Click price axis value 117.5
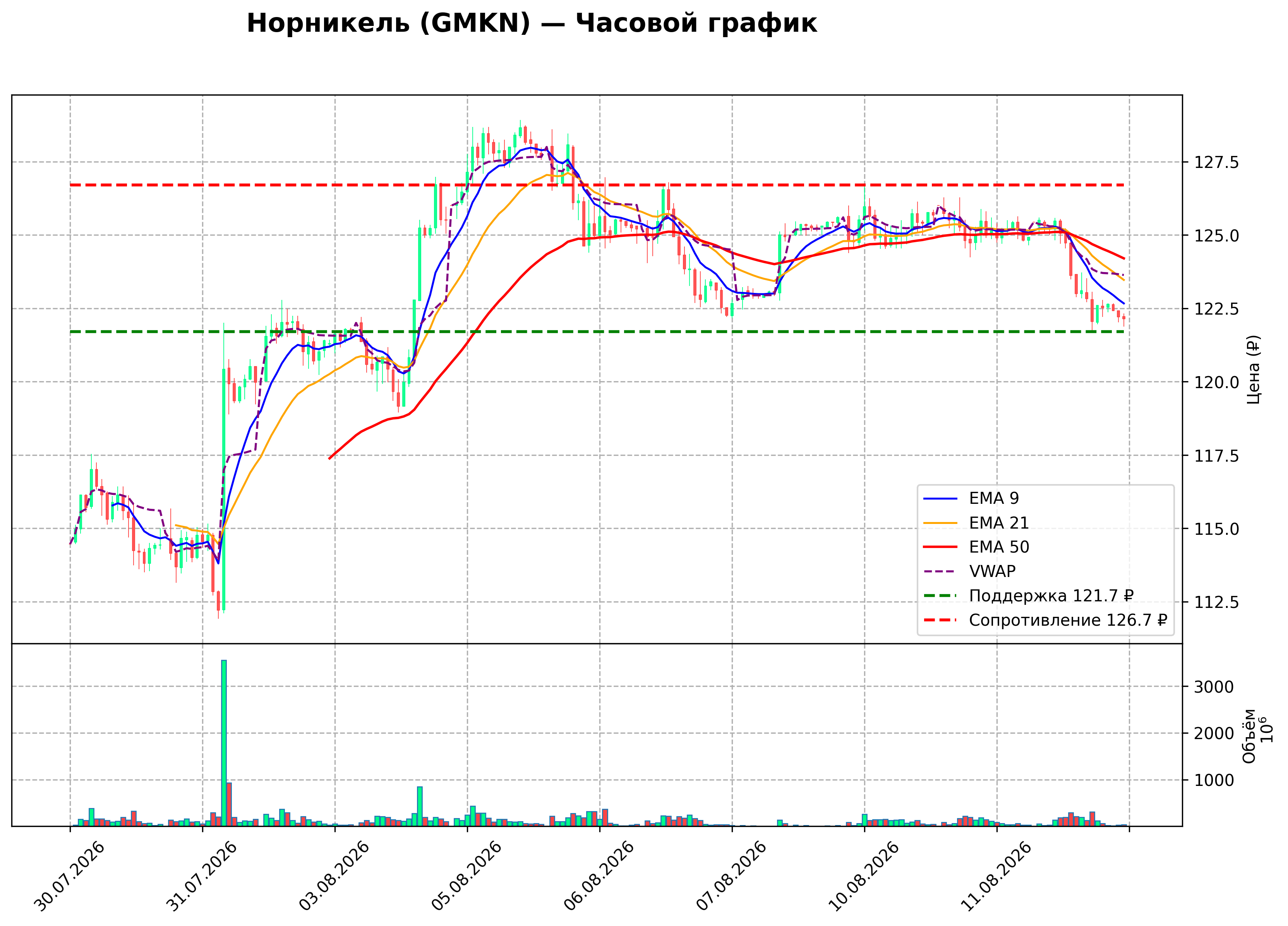The height and width of the screenshot is (926, 1288). pos(1216,456)
